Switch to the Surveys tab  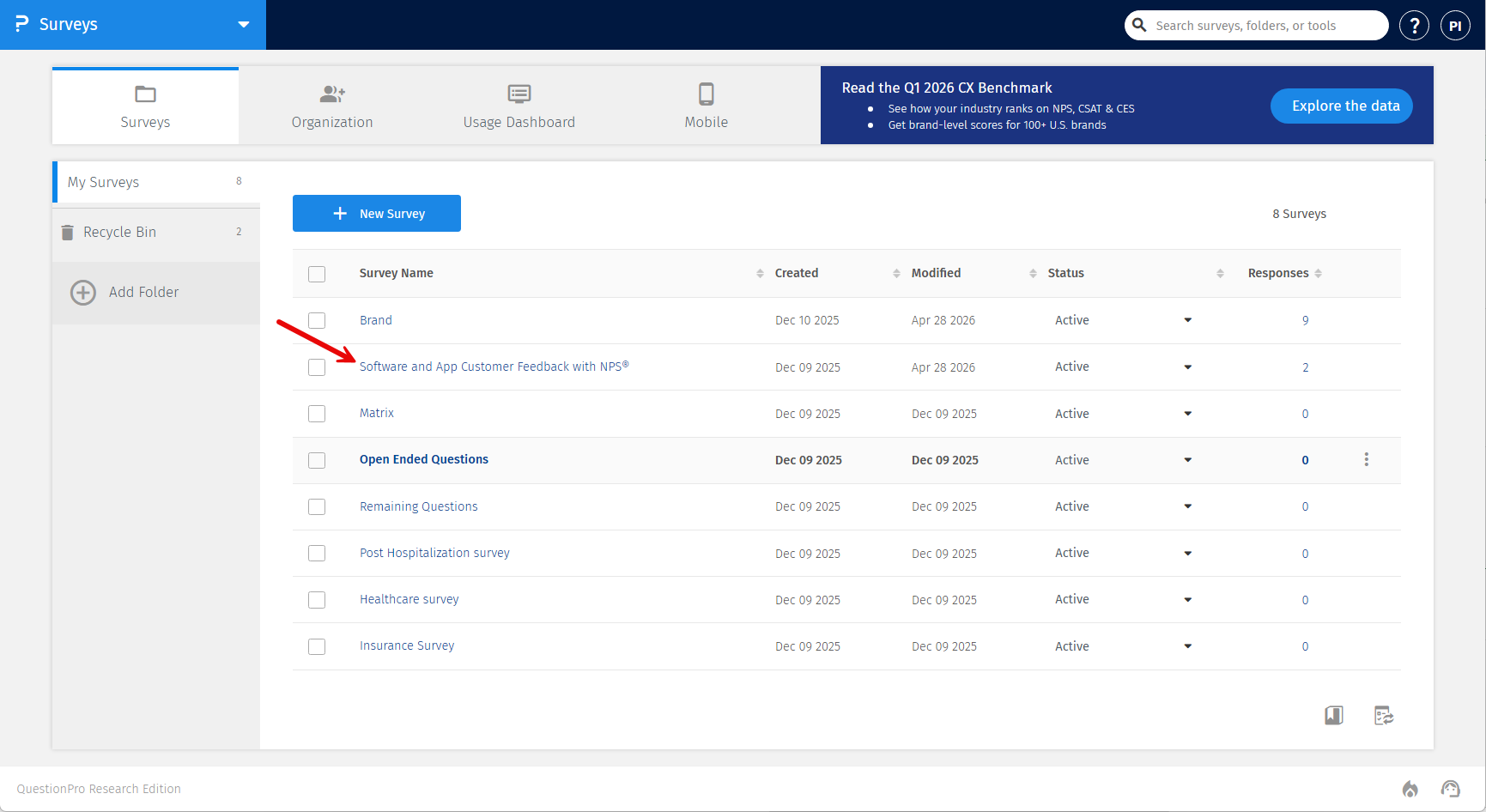(145, 106)
